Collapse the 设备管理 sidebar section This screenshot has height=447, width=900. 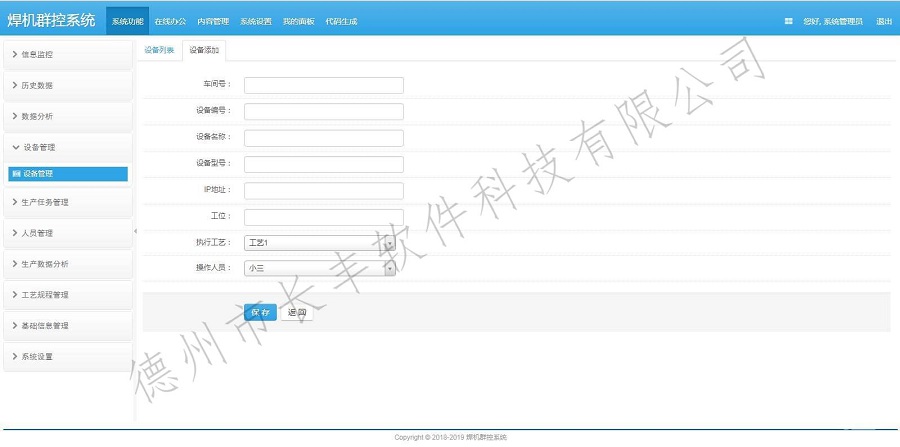66,147
